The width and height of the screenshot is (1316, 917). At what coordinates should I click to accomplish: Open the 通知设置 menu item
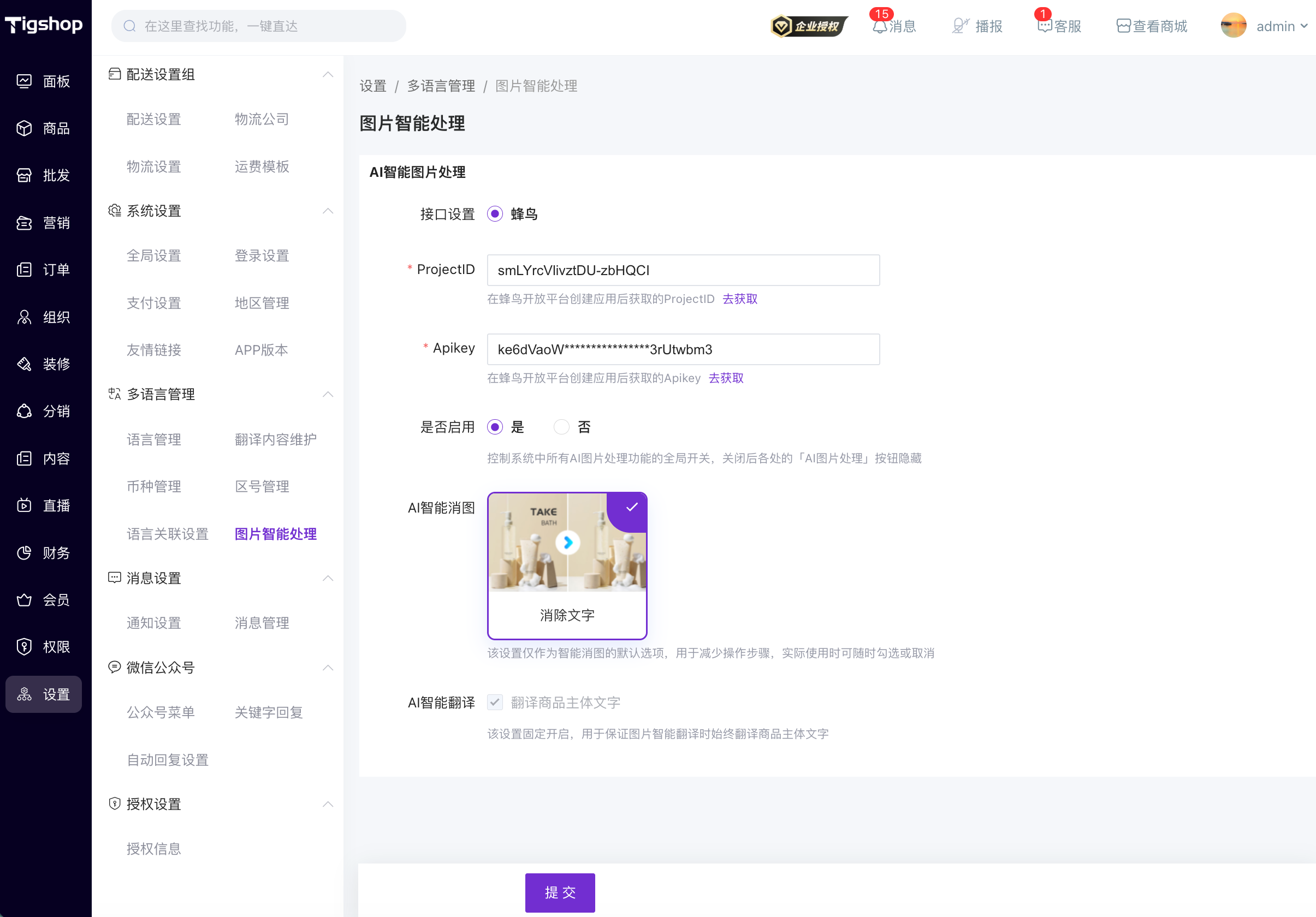click(x=153, y=623)
